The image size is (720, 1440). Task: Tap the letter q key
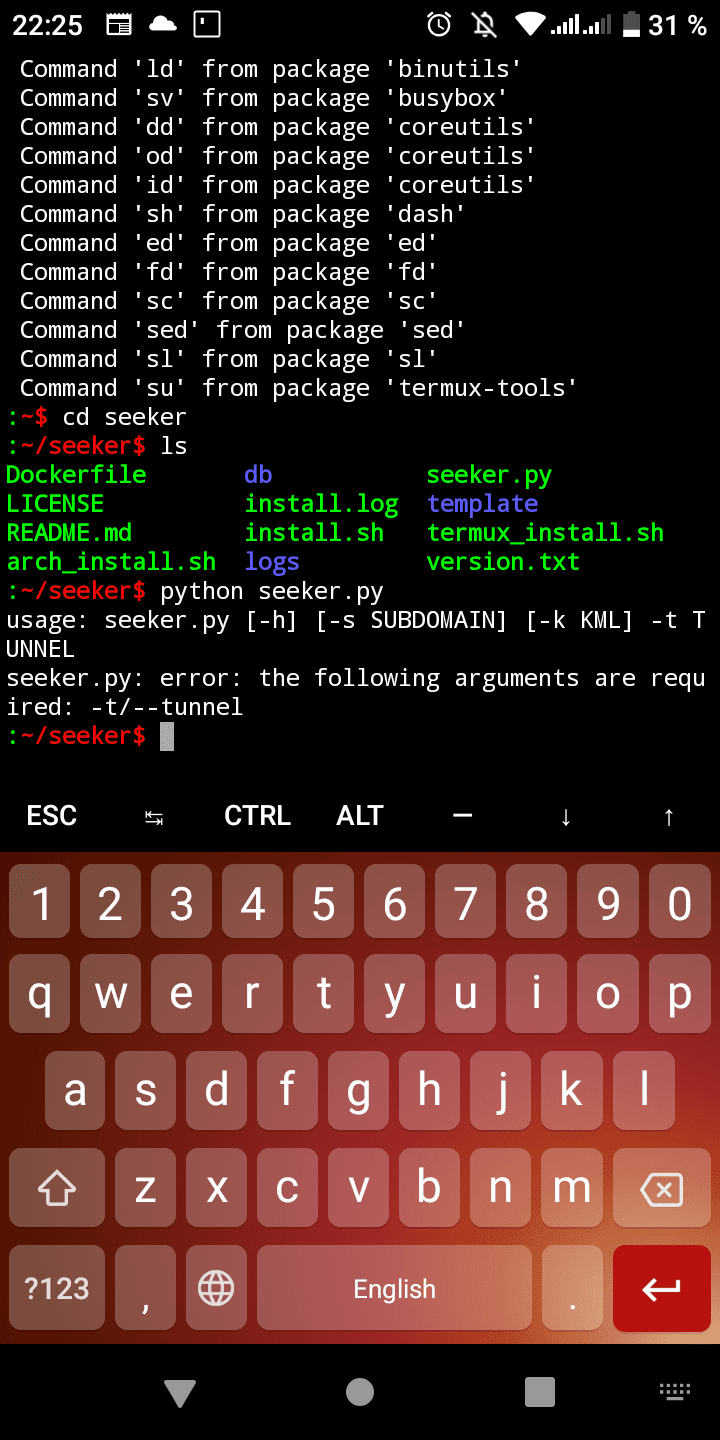click(40, 993)
